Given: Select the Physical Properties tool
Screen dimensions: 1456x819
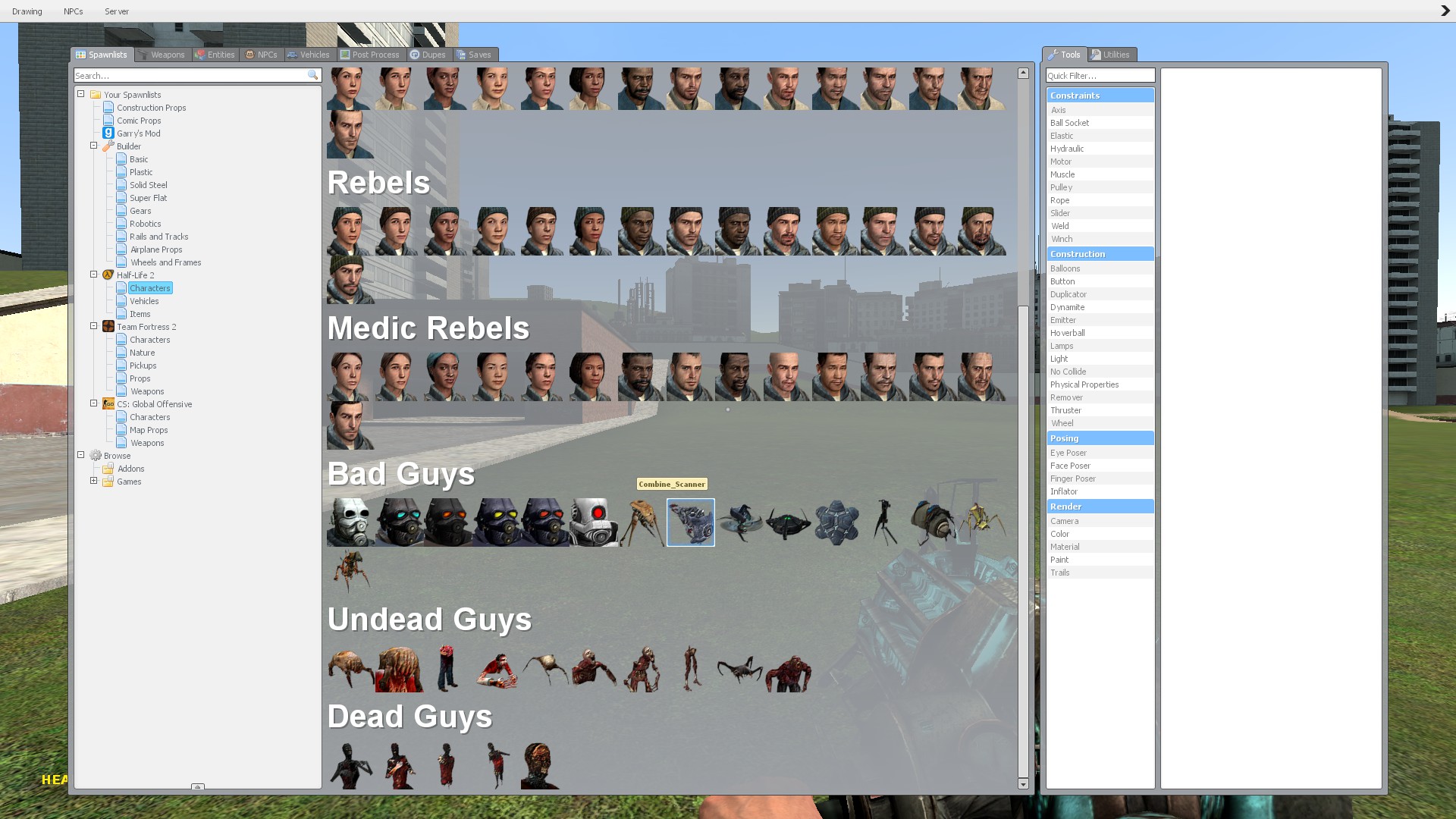Looking at the screenshot, I should point(1100,384).
